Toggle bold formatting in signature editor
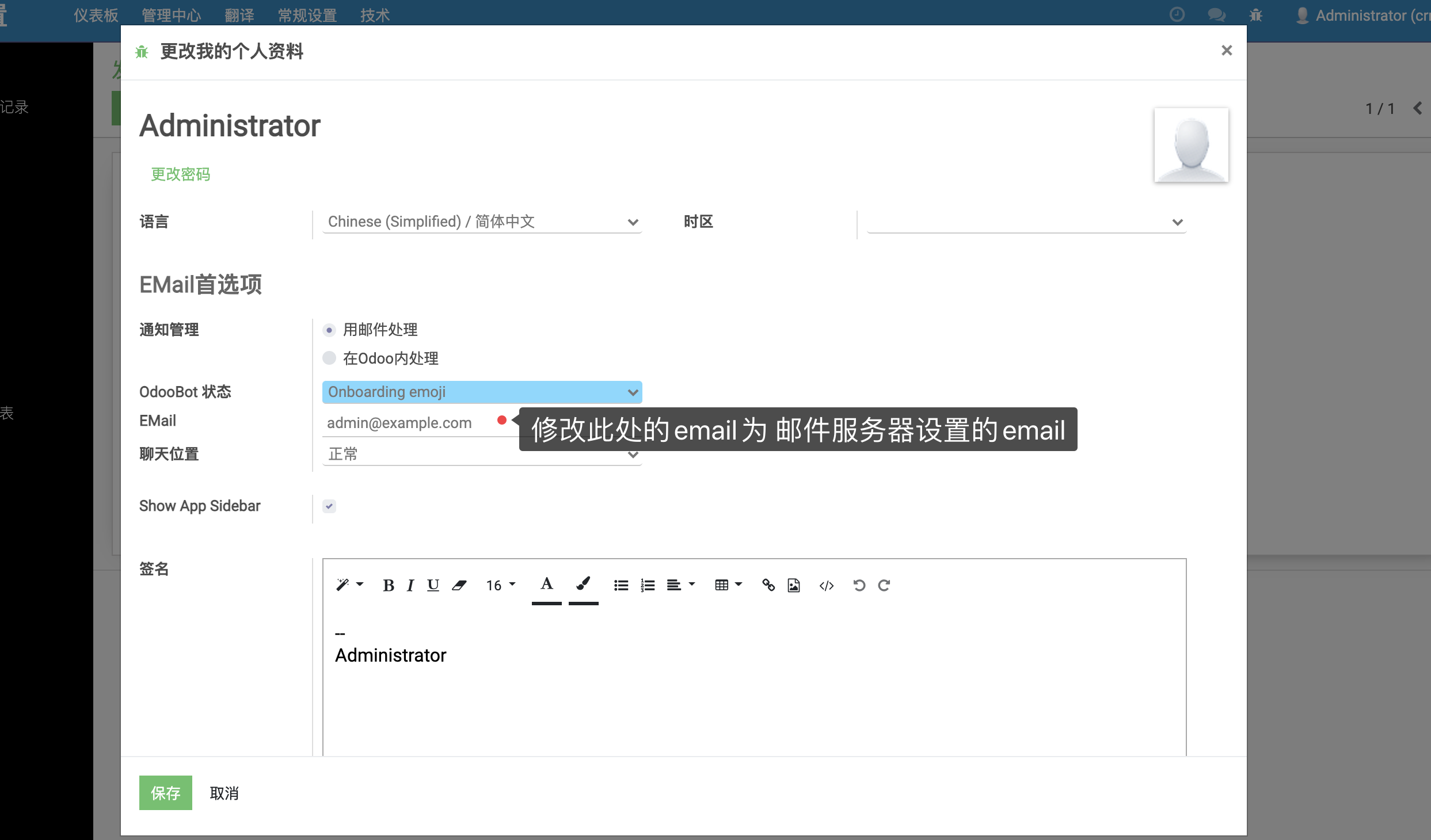 (x=389, y=585)
